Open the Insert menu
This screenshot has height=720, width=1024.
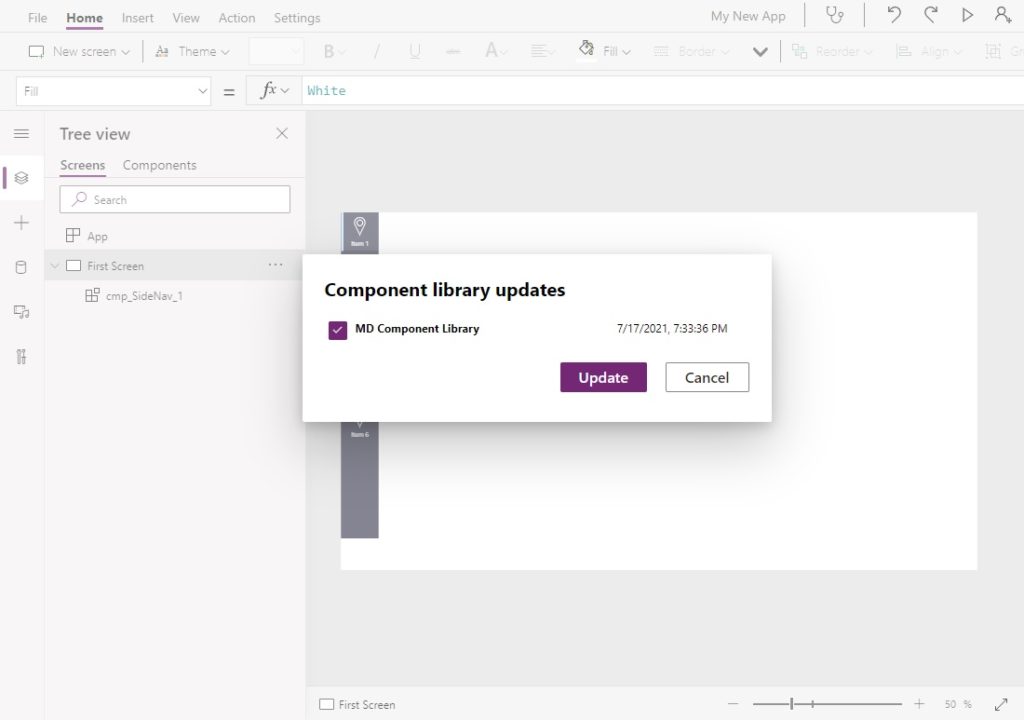point(137,18)
